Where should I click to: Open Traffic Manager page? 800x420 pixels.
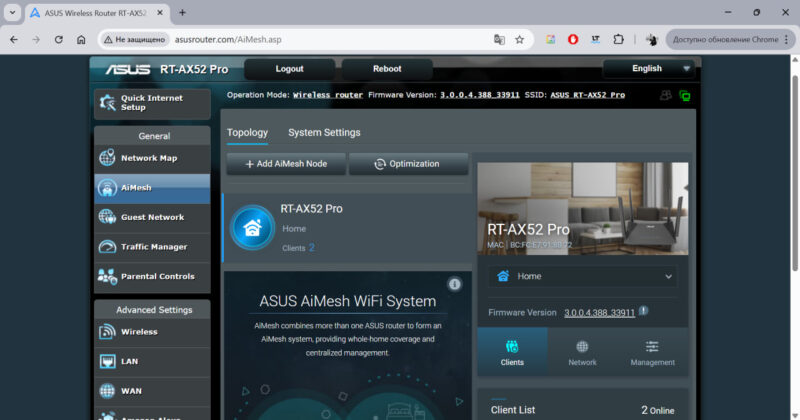(152, 247)
